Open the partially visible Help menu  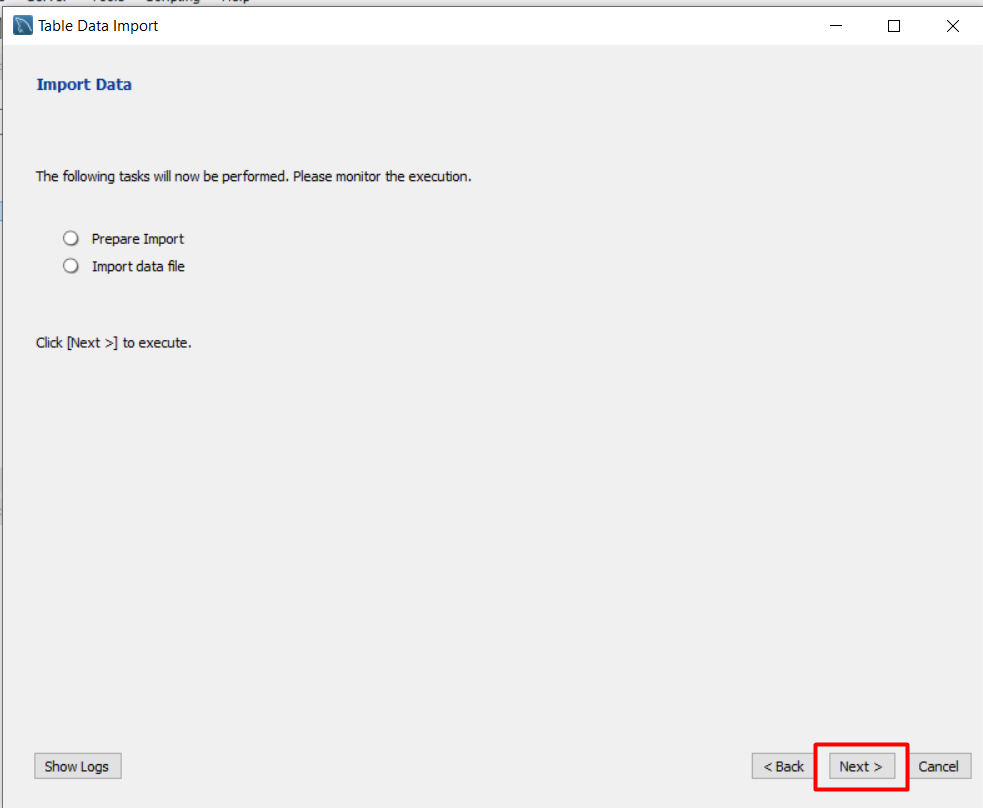click(x=236, y=2)
